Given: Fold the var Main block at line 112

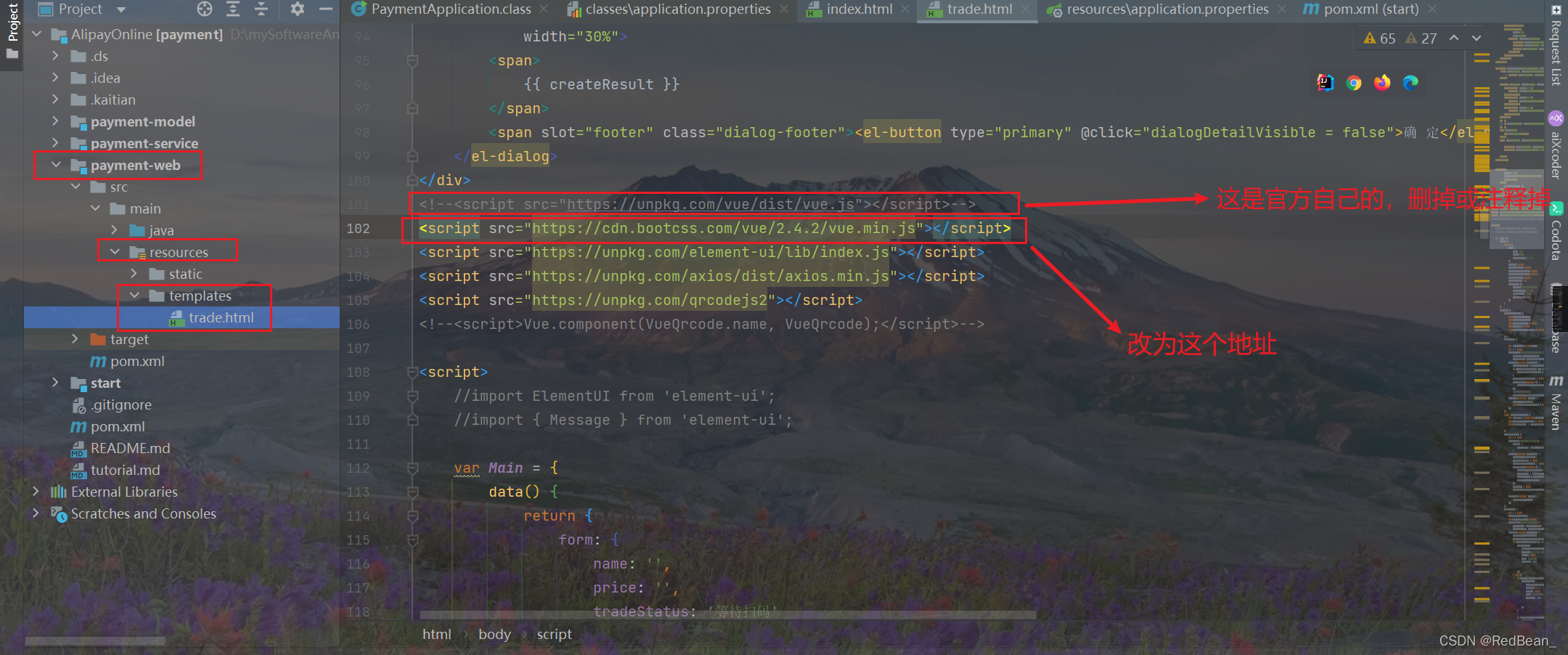Looking at the screenshot, I should (x=412, y=468).
